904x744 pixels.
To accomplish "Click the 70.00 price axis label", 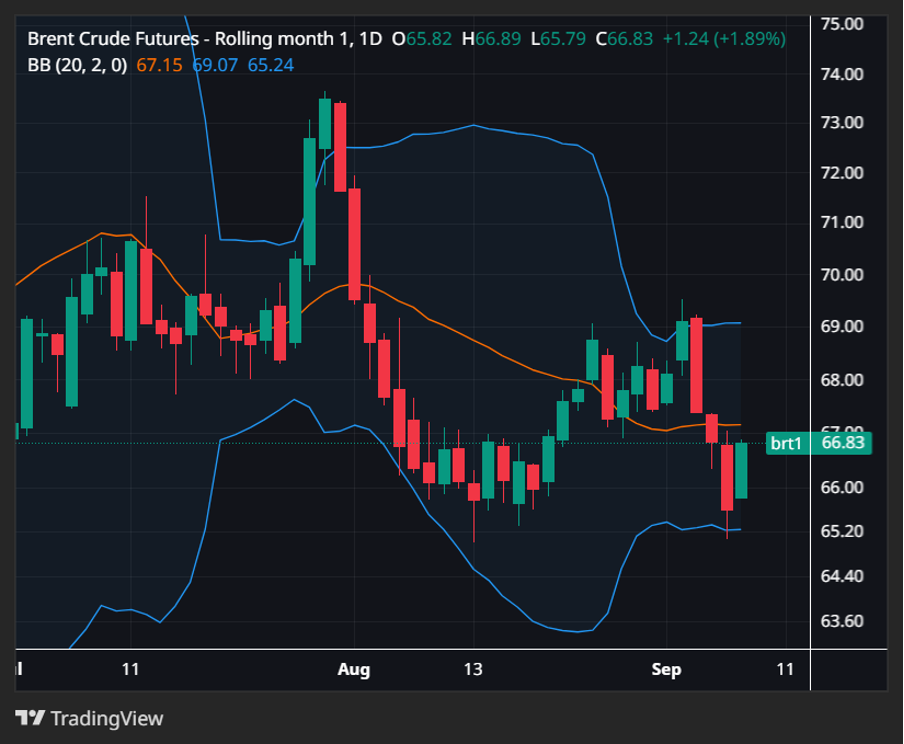I will [840, 274].
